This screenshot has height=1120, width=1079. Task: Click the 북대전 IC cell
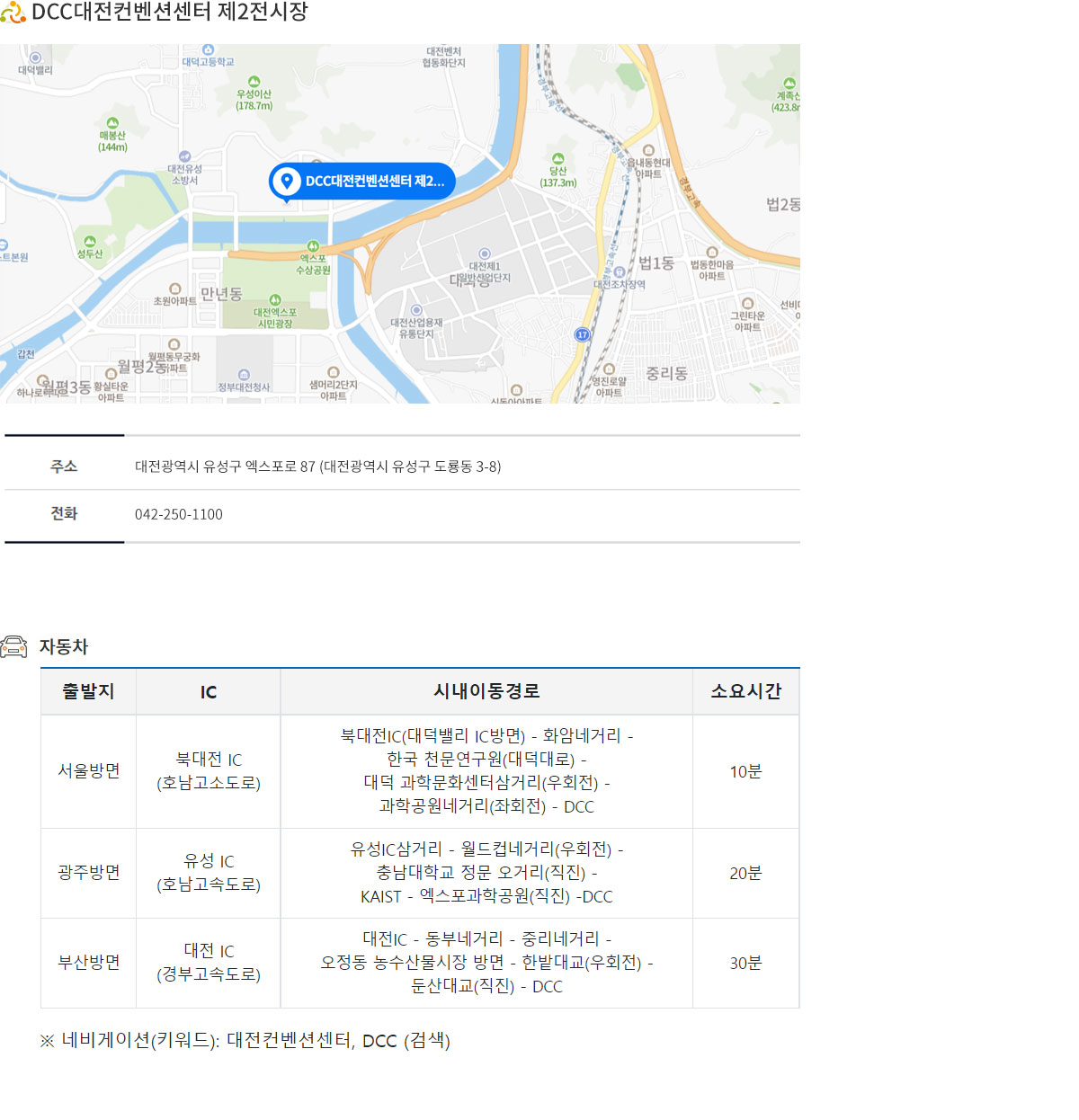pyautogui.click(x=209, y=771)
